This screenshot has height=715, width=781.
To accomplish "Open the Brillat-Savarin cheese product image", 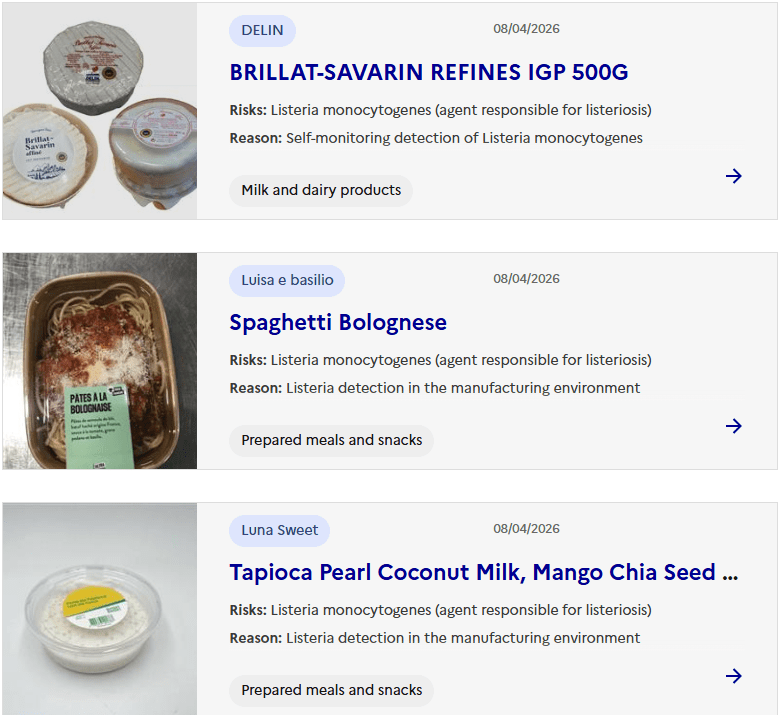I will (x=100, y=111).
